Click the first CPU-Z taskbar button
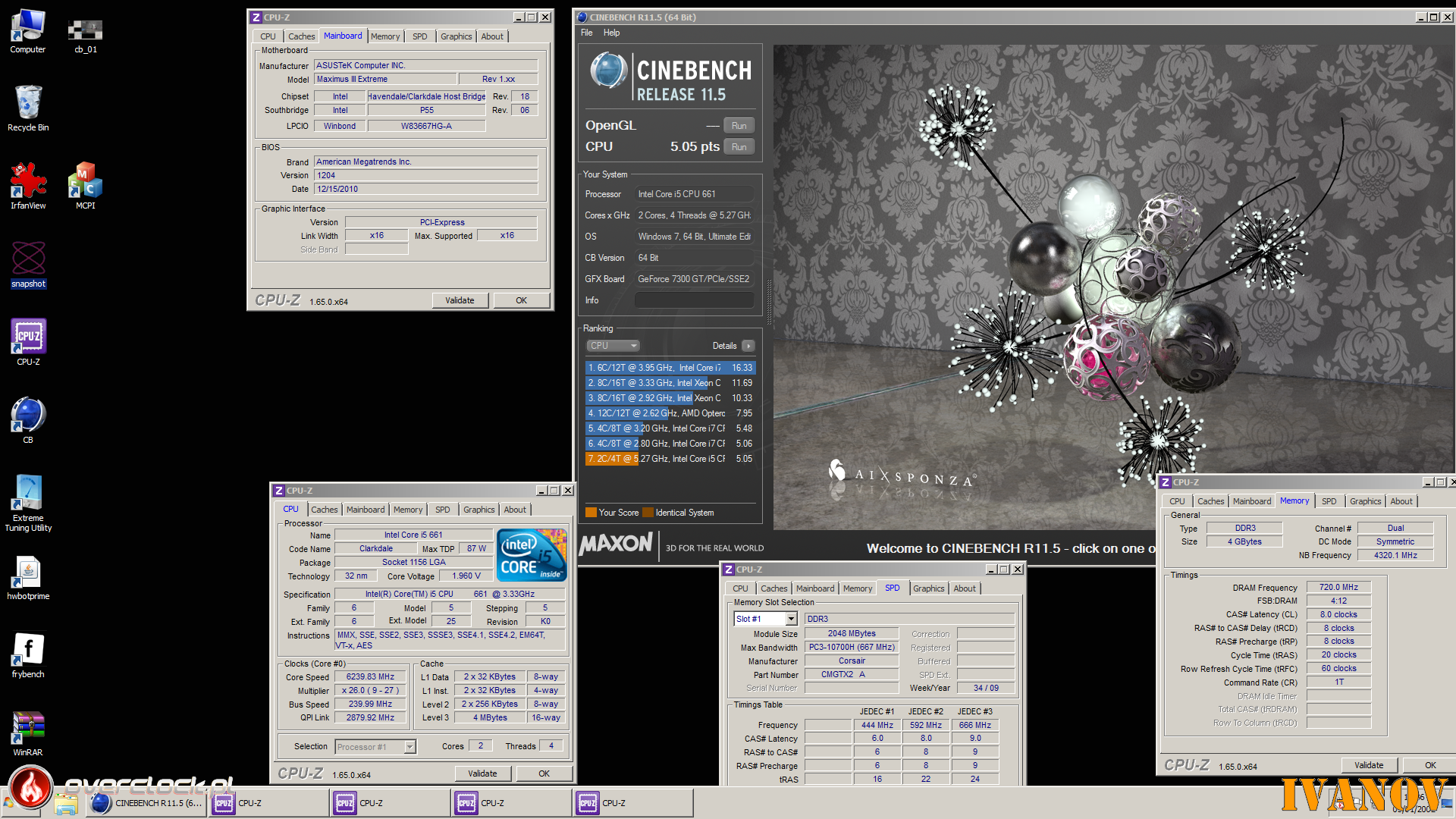The width and height of the screenshot is (1456, 819). [268, 803]
